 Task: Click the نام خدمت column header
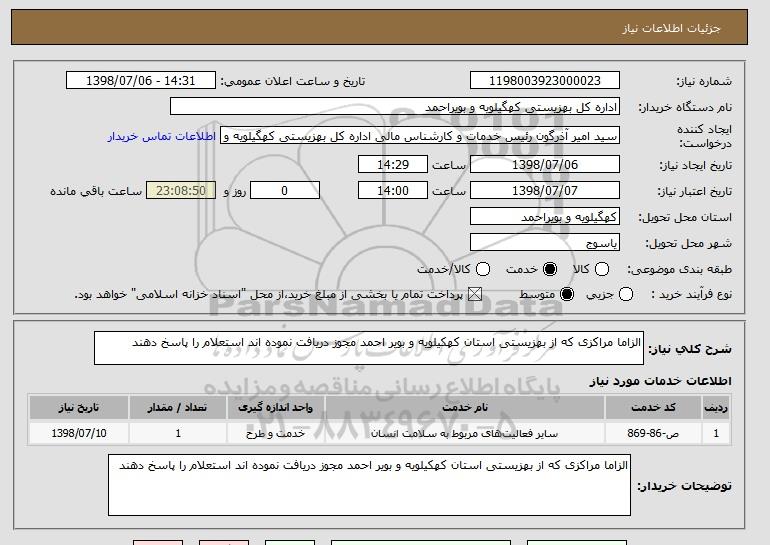tap(465, 408)
